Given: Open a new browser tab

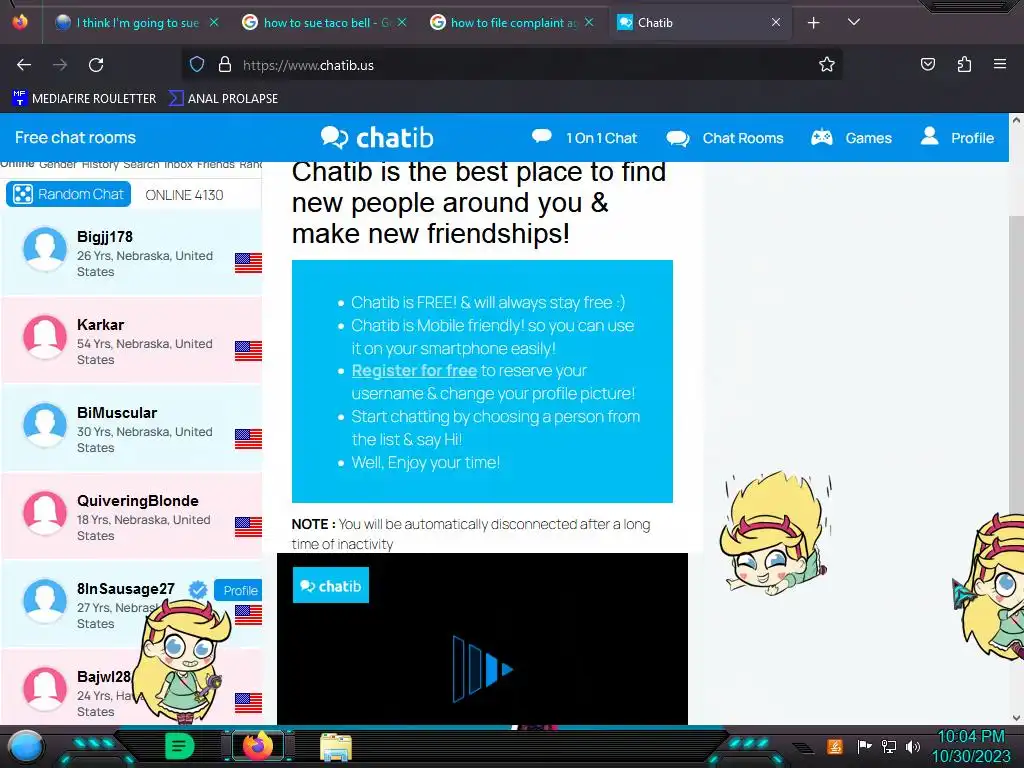Looking at the screenshot, I should (x=813, y=23).
